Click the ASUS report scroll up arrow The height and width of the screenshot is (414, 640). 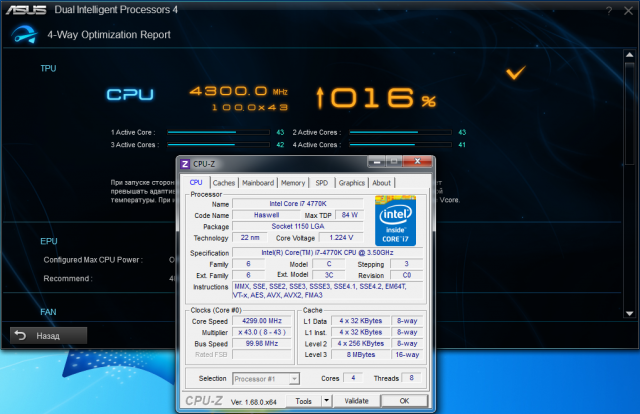[629, 55]
